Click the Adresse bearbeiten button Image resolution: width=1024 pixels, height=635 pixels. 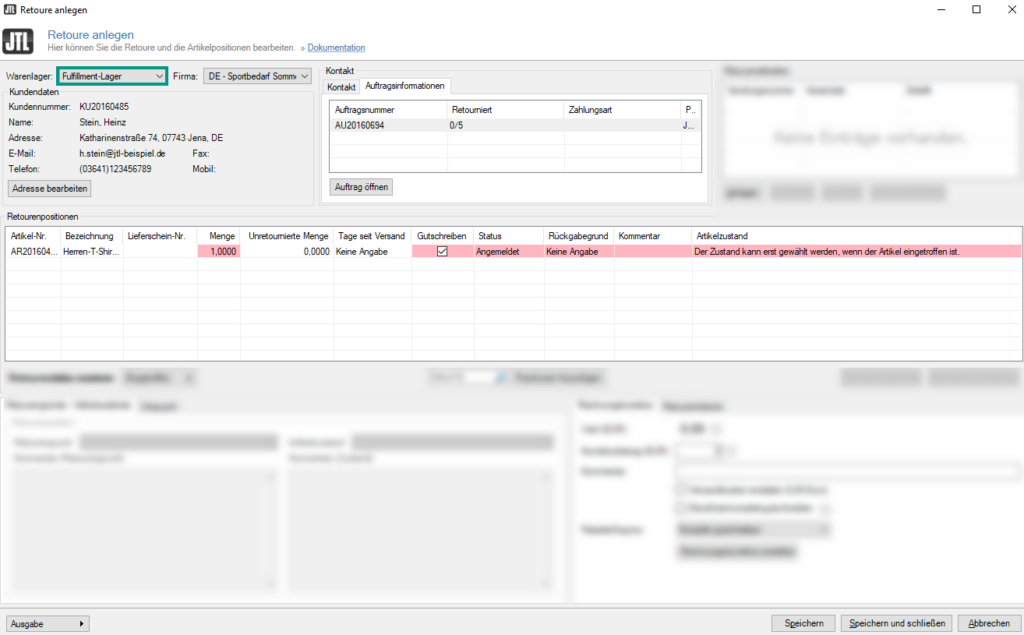49,188
